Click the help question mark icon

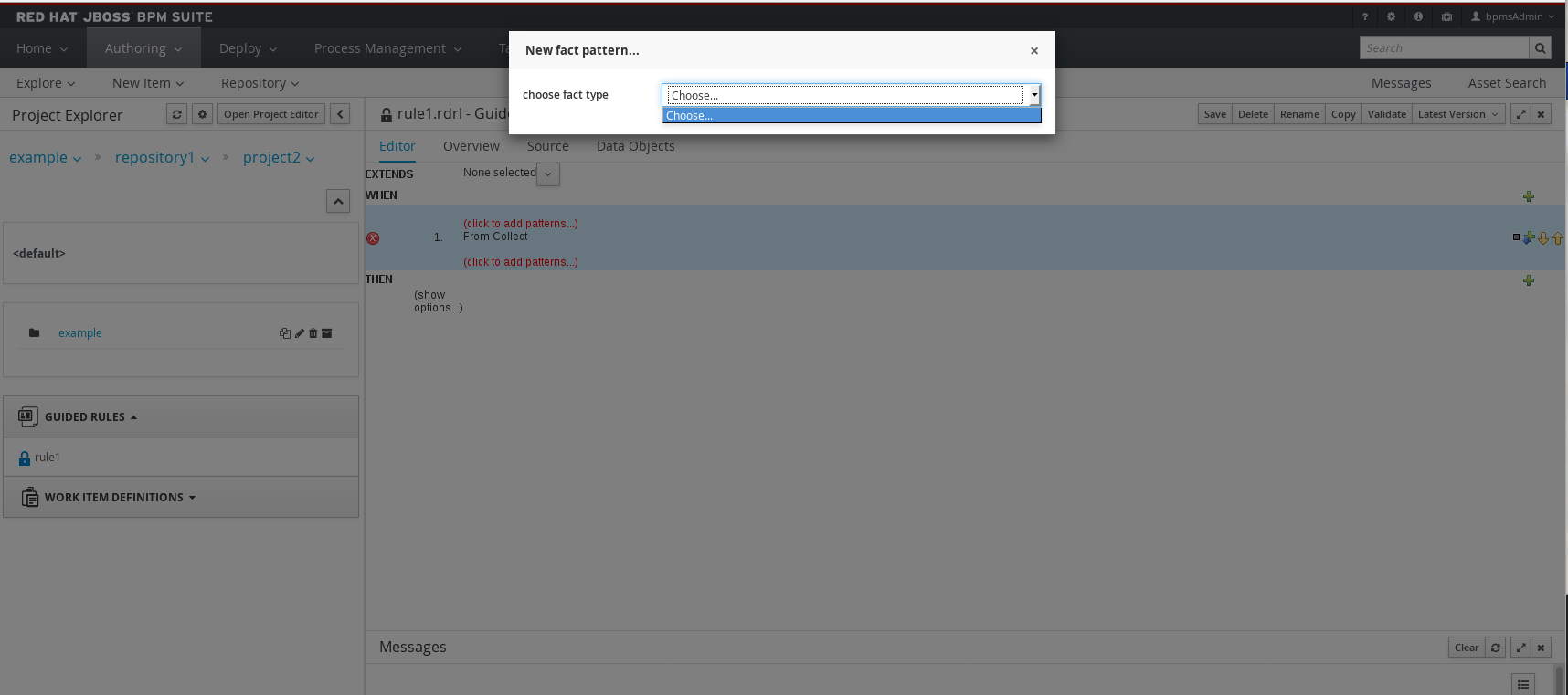tap(1365, 16)
